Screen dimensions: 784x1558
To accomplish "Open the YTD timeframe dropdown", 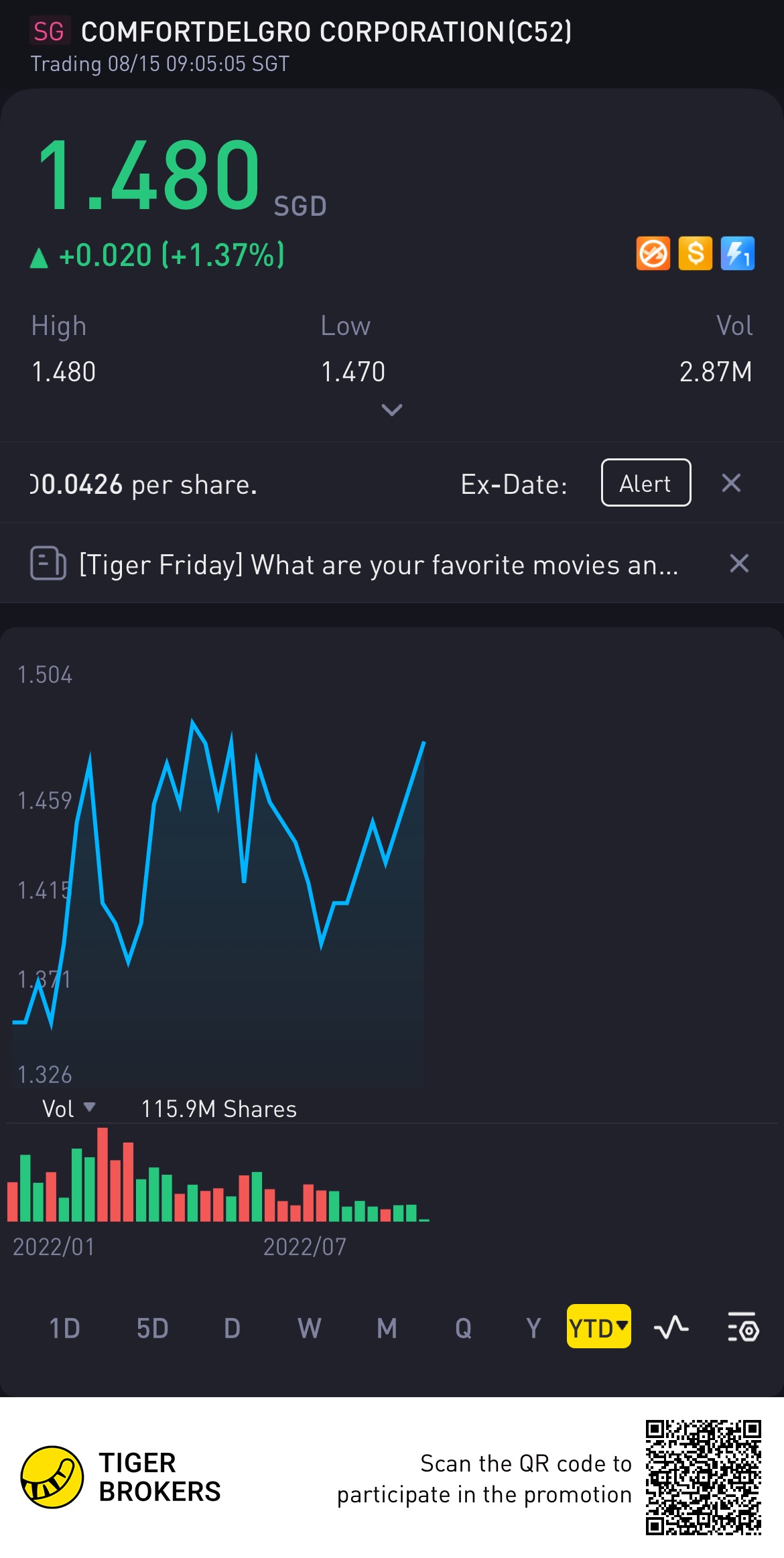I will tap(598, 1327).
